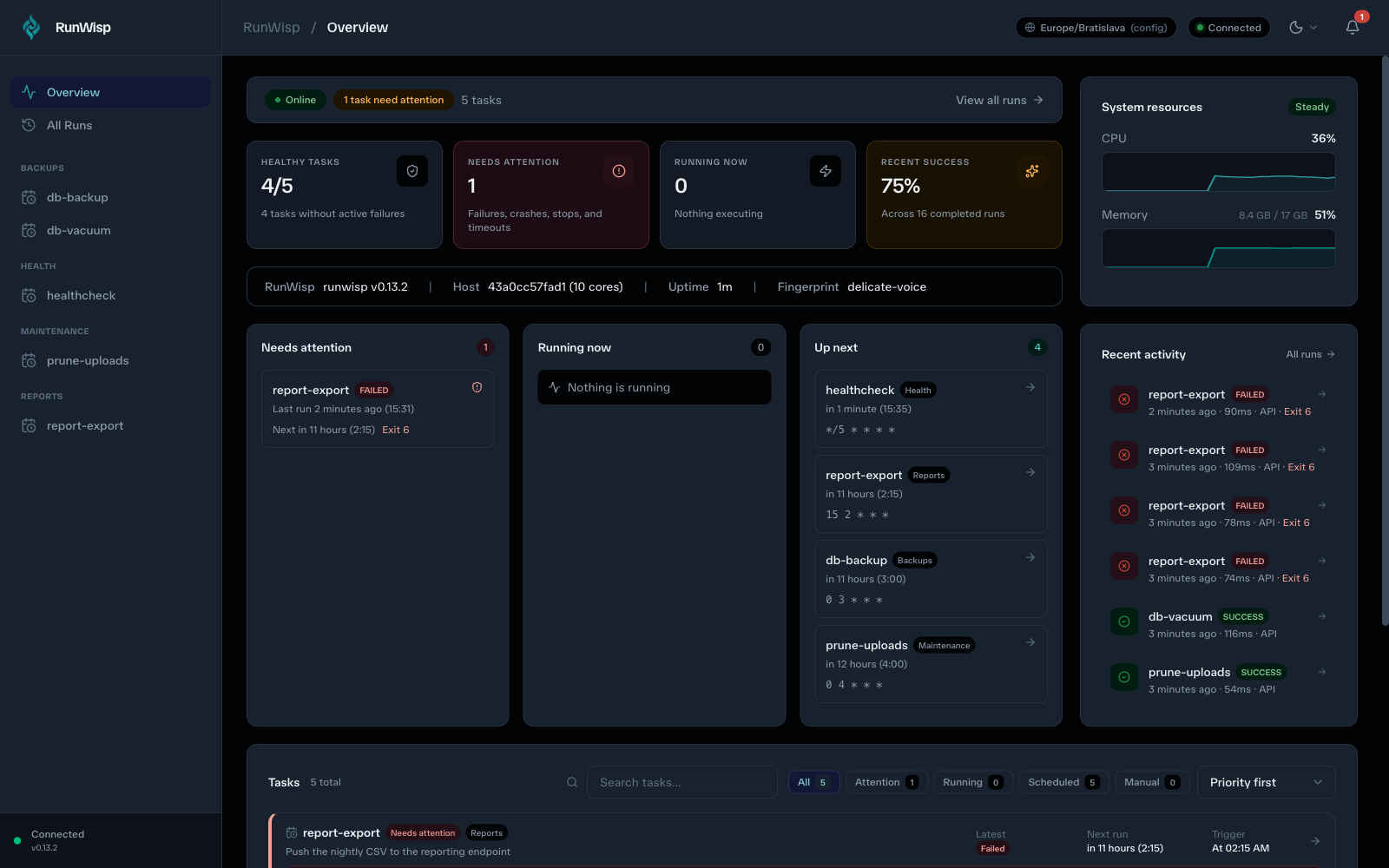The image size is (1389, 868).
Task: Select the Running filter tab
Action: [973, 782]
